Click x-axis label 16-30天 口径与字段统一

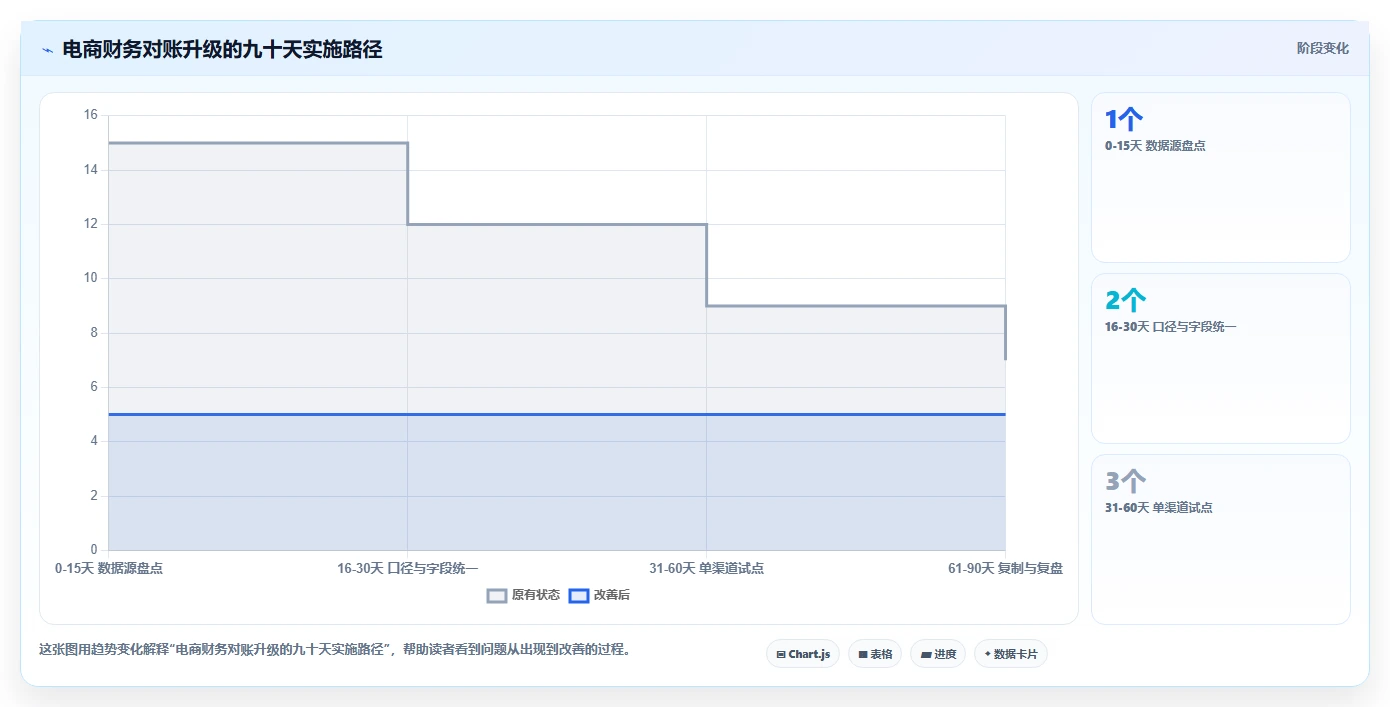pos(407,568)
